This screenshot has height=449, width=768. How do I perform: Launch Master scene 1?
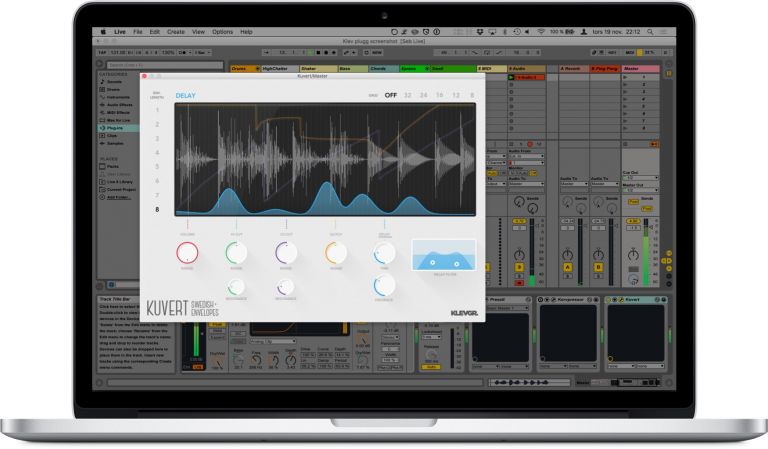coord(625,77)
